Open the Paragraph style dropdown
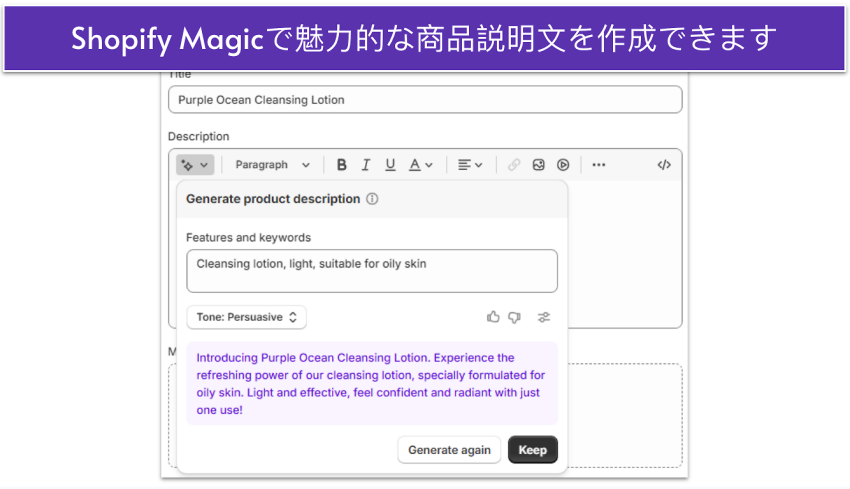This screenshot has width=850, height=489. 272,165
